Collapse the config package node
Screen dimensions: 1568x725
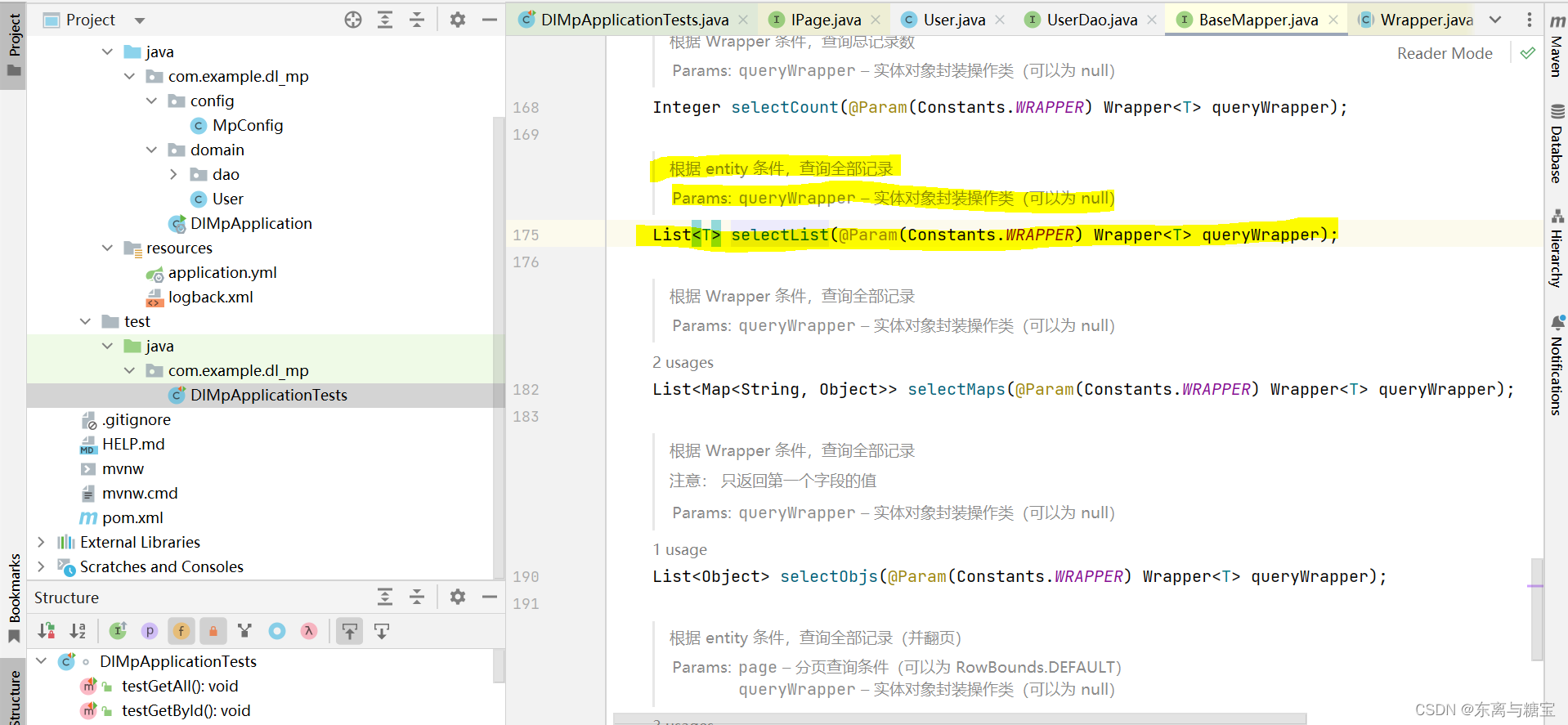151,101
